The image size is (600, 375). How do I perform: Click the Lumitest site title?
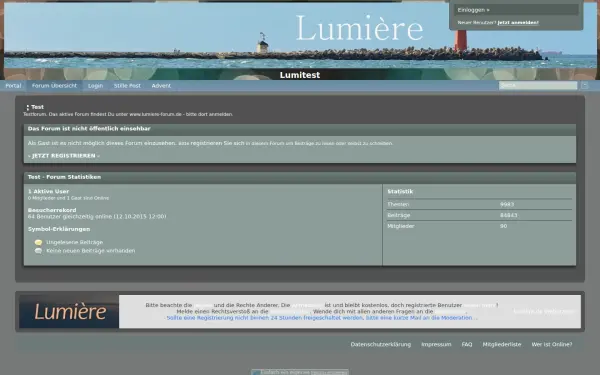(300, 75)
